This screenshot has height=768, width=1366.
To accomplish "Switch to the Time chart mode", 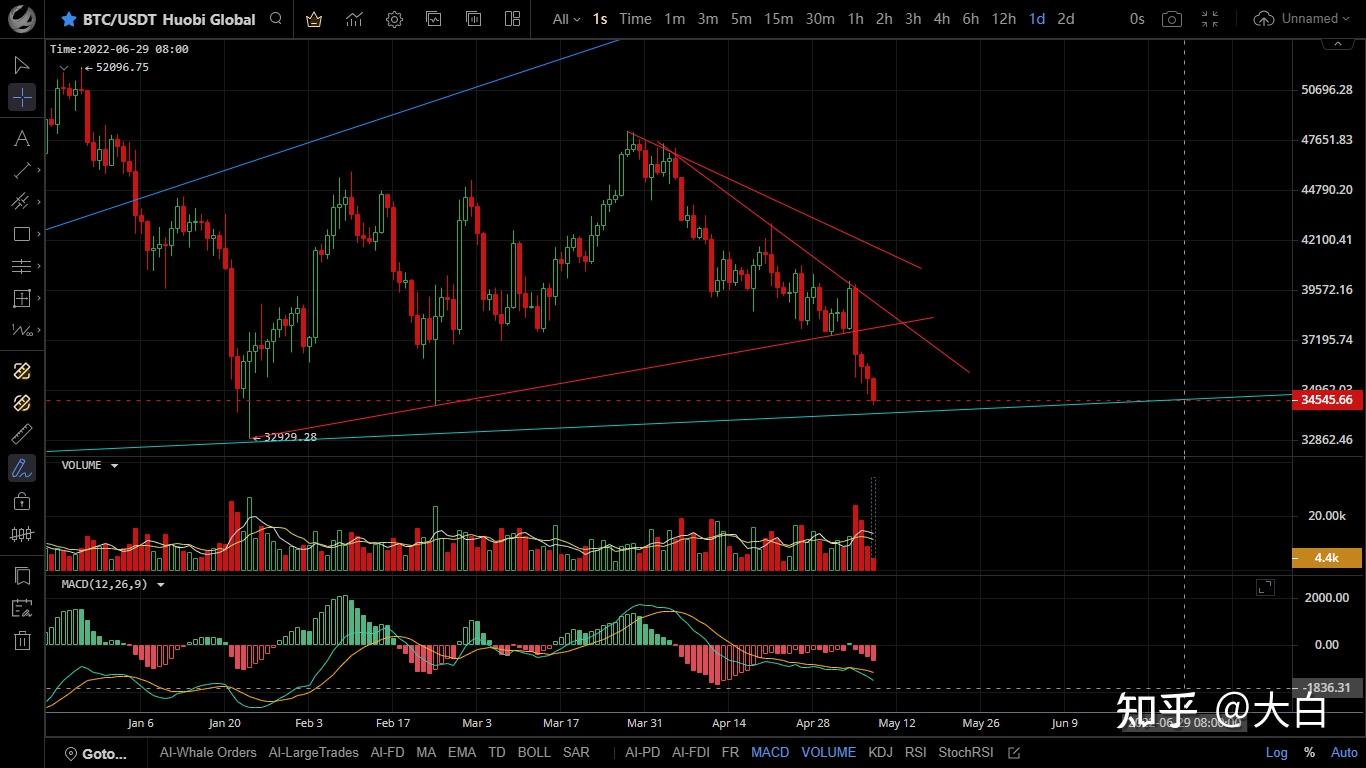I will pyautogui.click(x=635, y=19).
